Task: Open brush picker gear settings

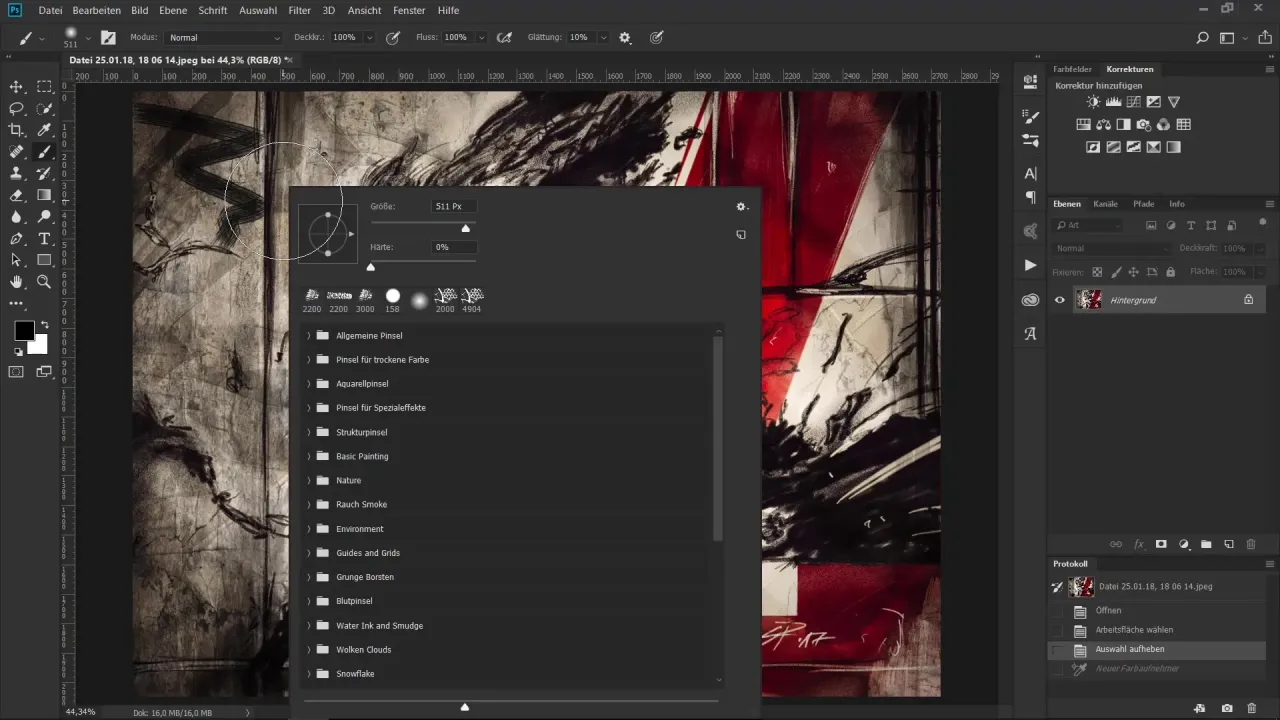Action: [741, 207]
